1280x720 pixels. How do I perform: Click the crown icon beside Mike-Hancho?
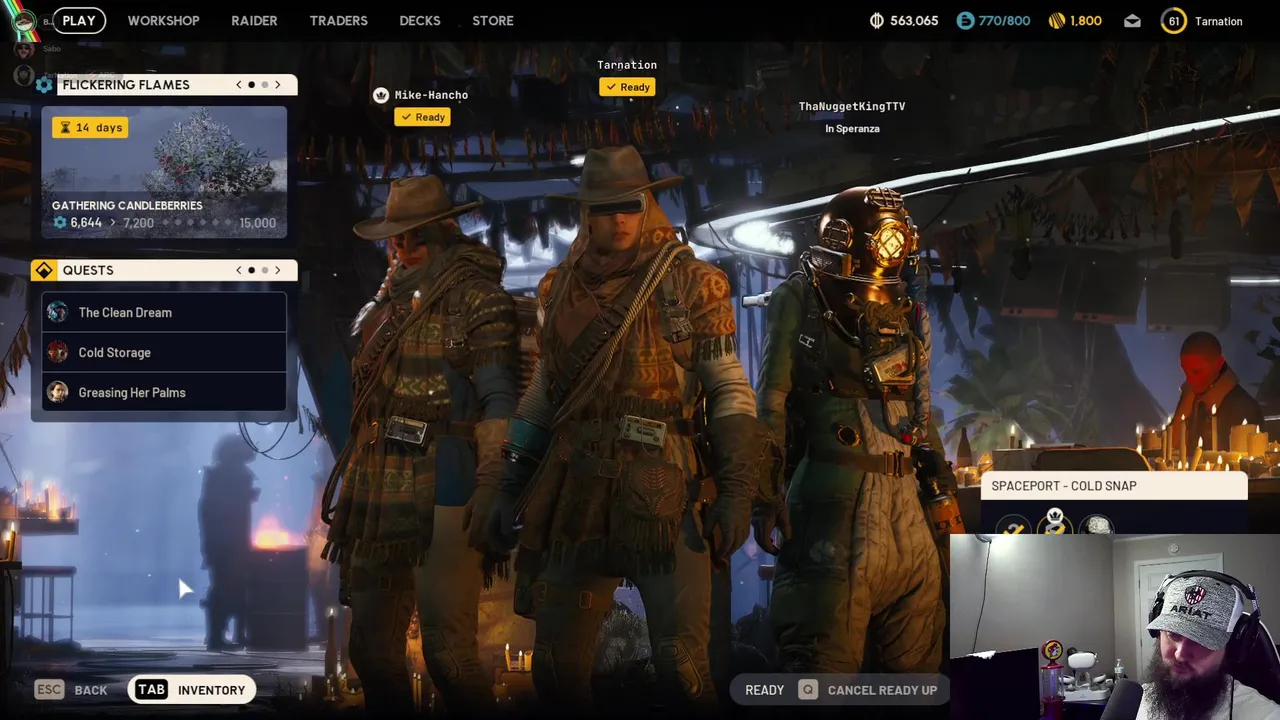click(x=381, y=95)
